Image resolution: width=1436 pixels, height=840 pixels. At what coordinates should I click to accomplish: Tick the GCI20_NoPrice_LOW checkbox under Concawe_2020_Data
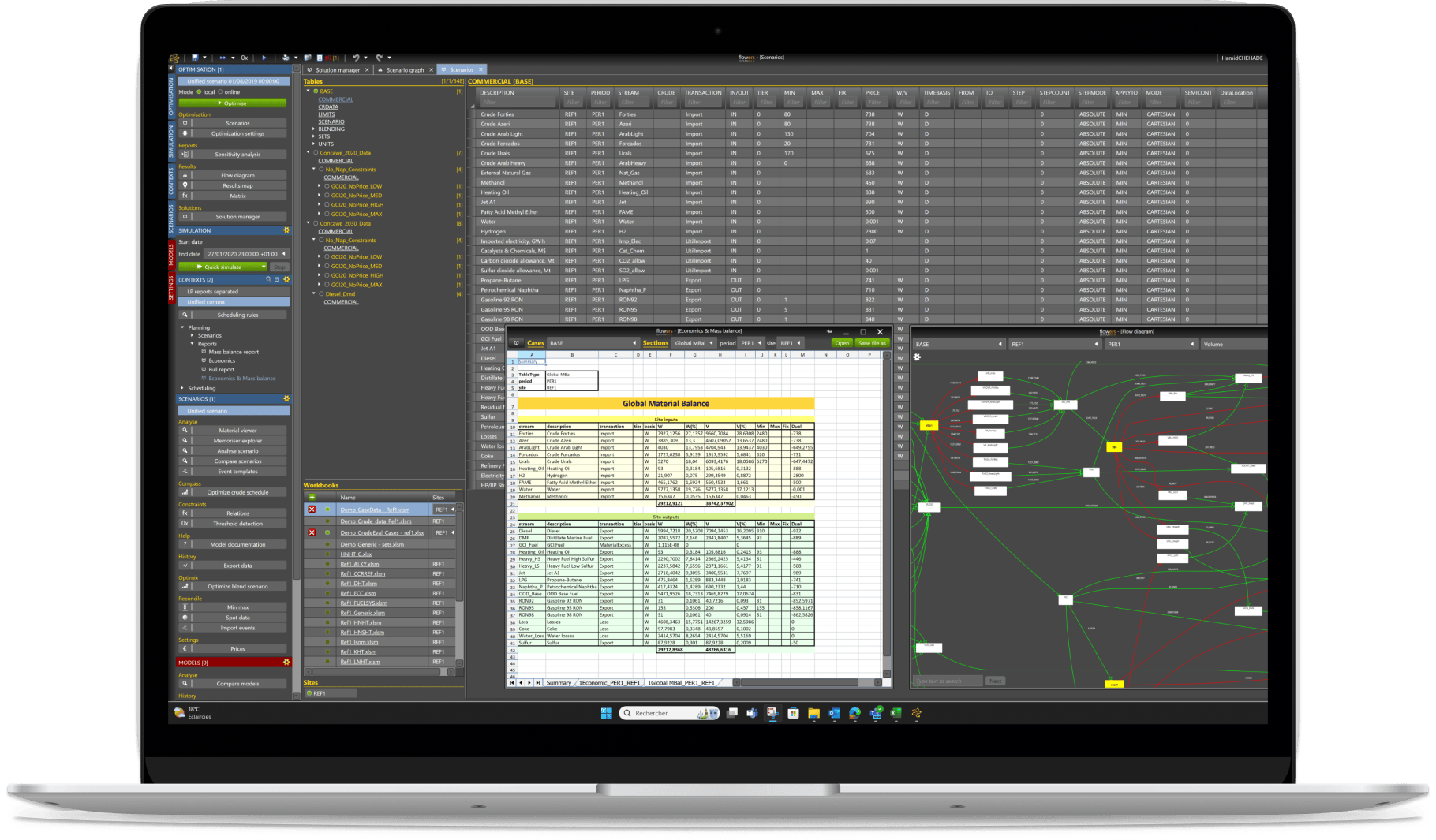tap(327, 186)
